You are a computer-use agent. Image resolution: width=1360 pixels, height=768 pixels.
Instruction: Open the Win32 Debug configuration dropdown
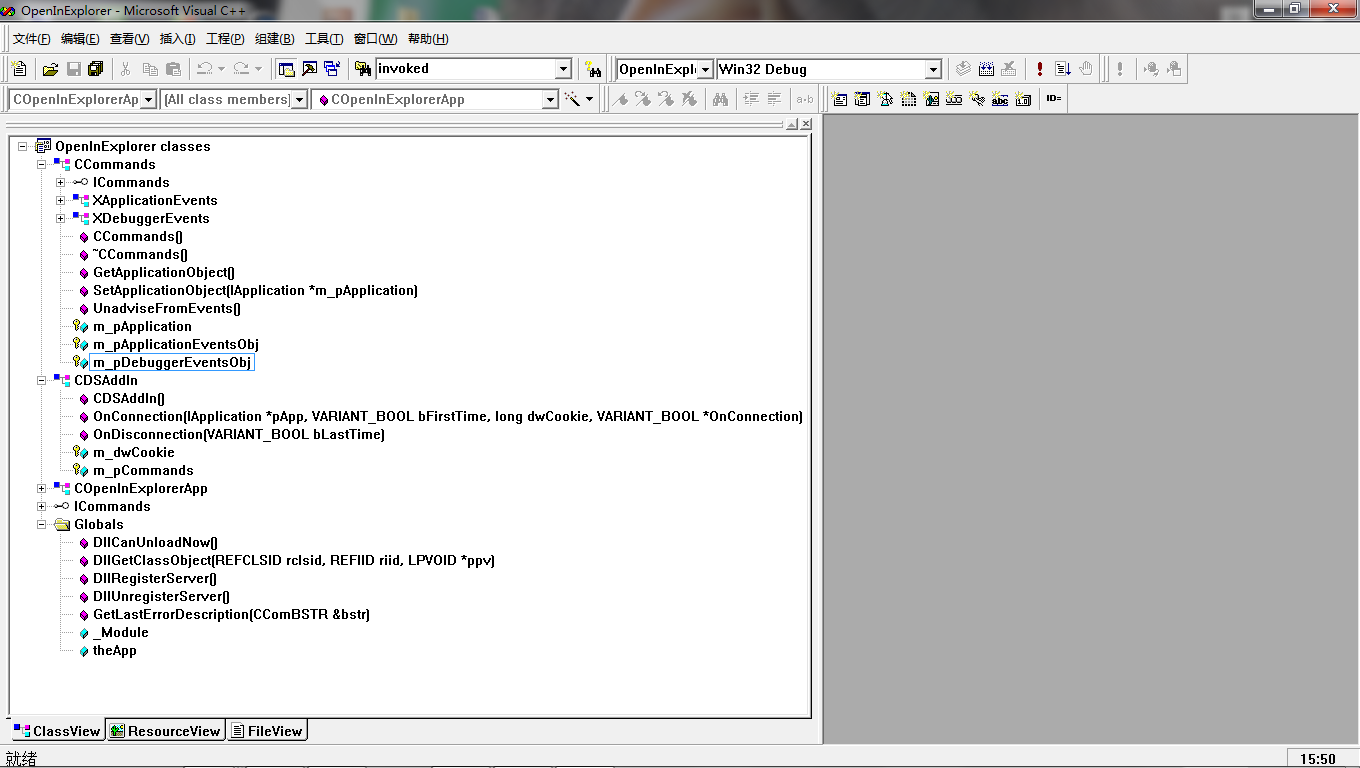click(x=933, y=70)
